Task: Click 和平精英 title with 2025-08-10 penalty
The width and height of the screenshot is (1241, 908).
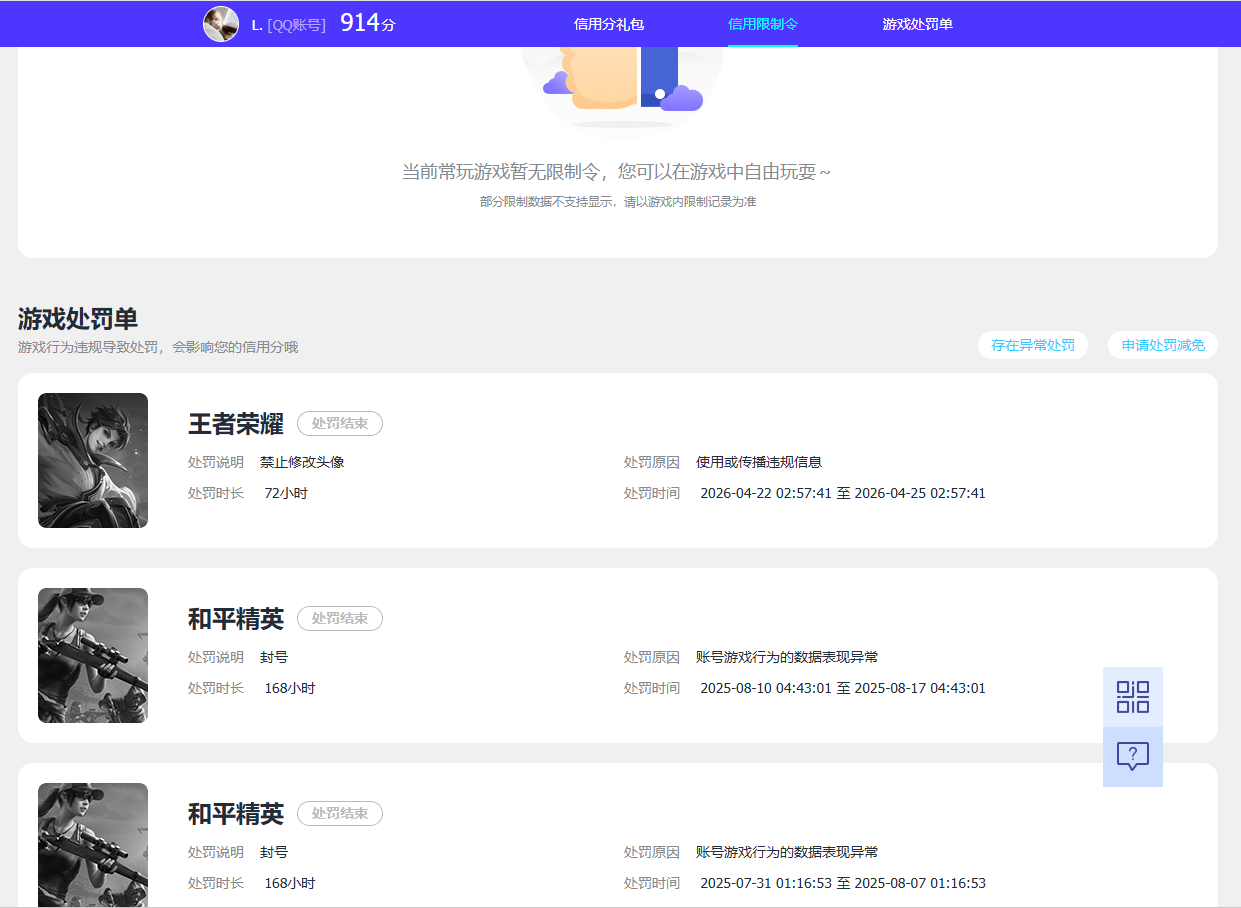Action: 236,619
